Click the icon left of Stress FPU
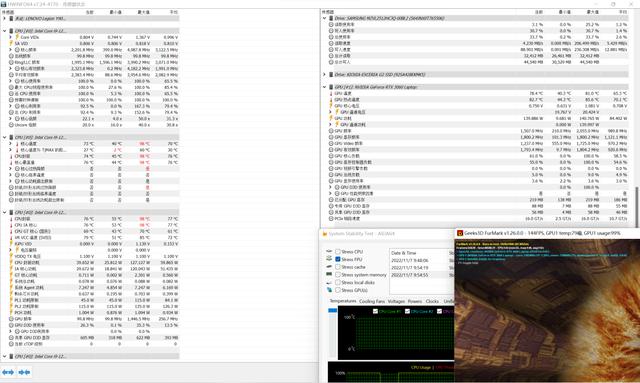The height and width of the screenshot is (383, 640). click(x=329, y=259)
